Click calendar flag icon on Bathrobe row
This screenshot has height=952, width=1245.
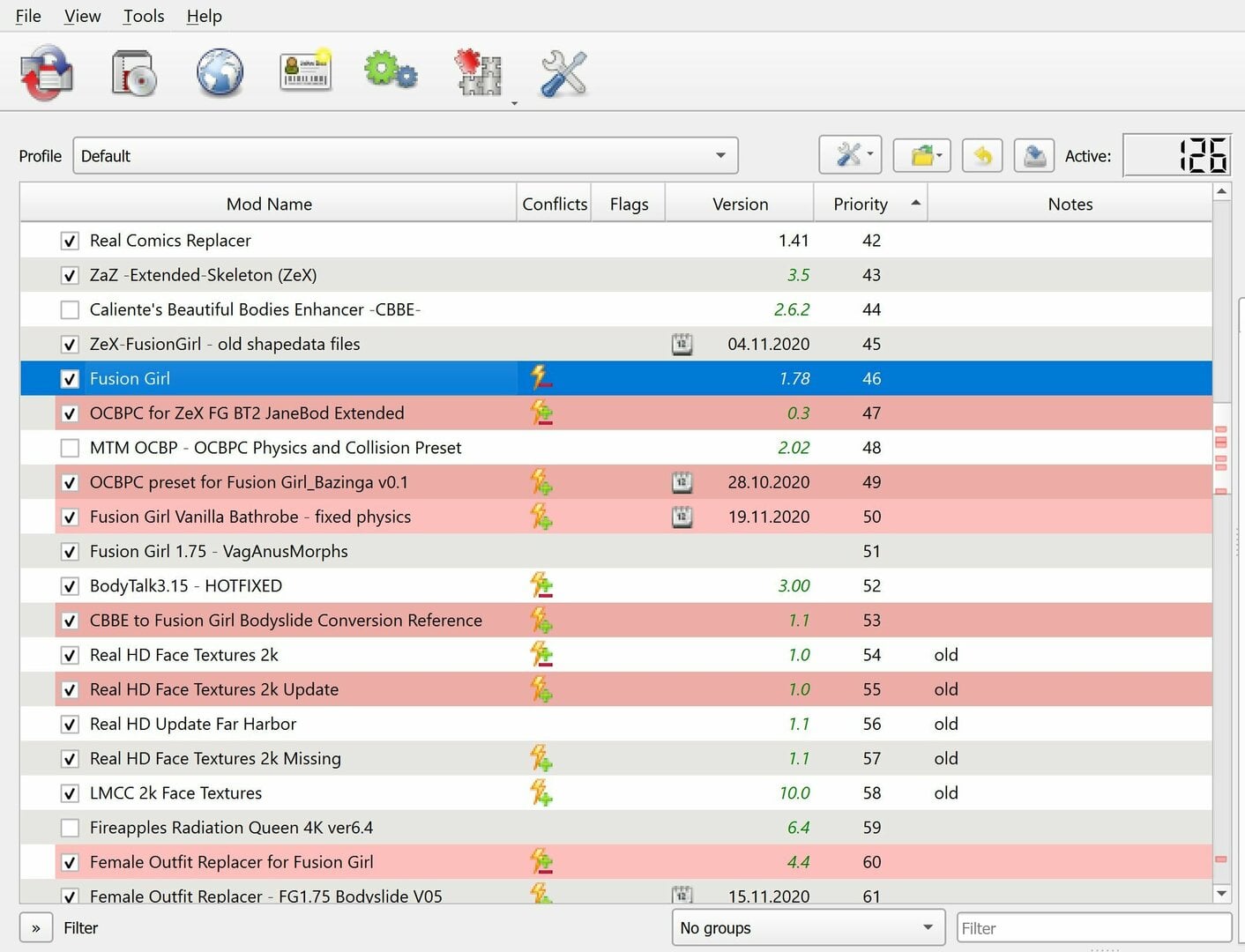pyautogui.click(x=682, y=517)
